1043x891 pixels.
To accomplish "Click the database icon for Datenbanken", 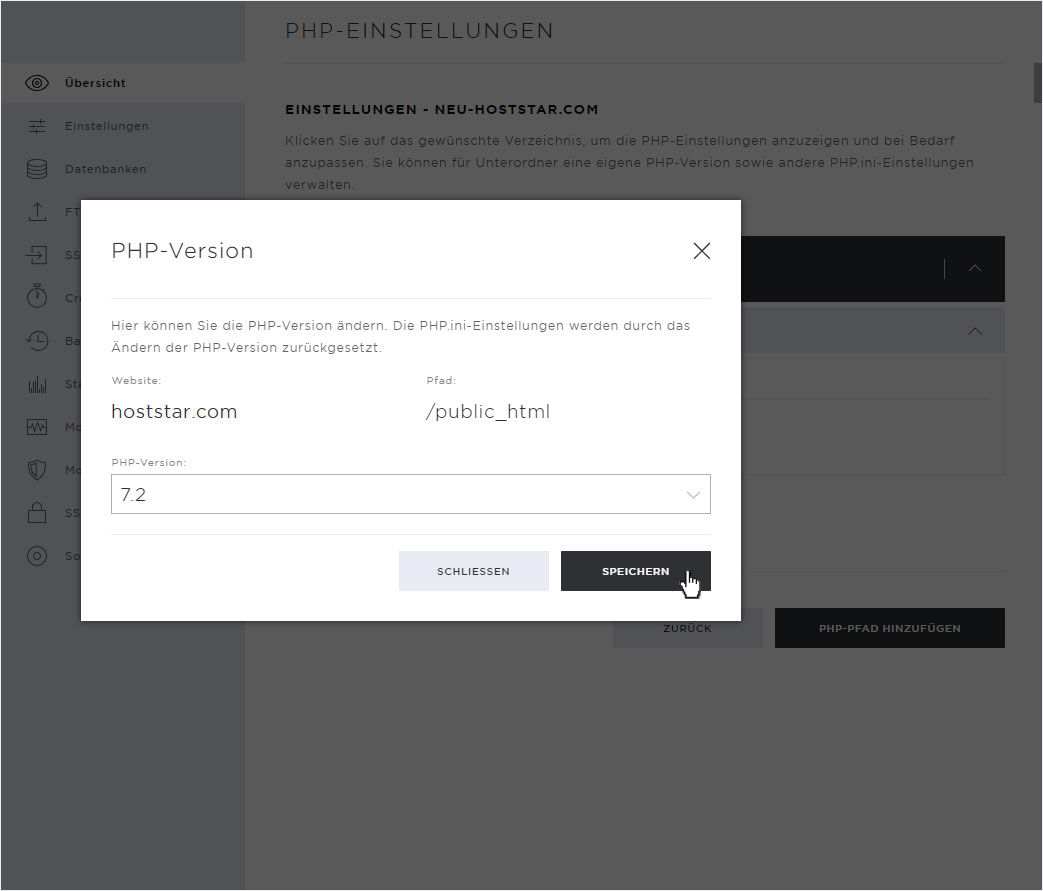I will [x=37, y=169].
